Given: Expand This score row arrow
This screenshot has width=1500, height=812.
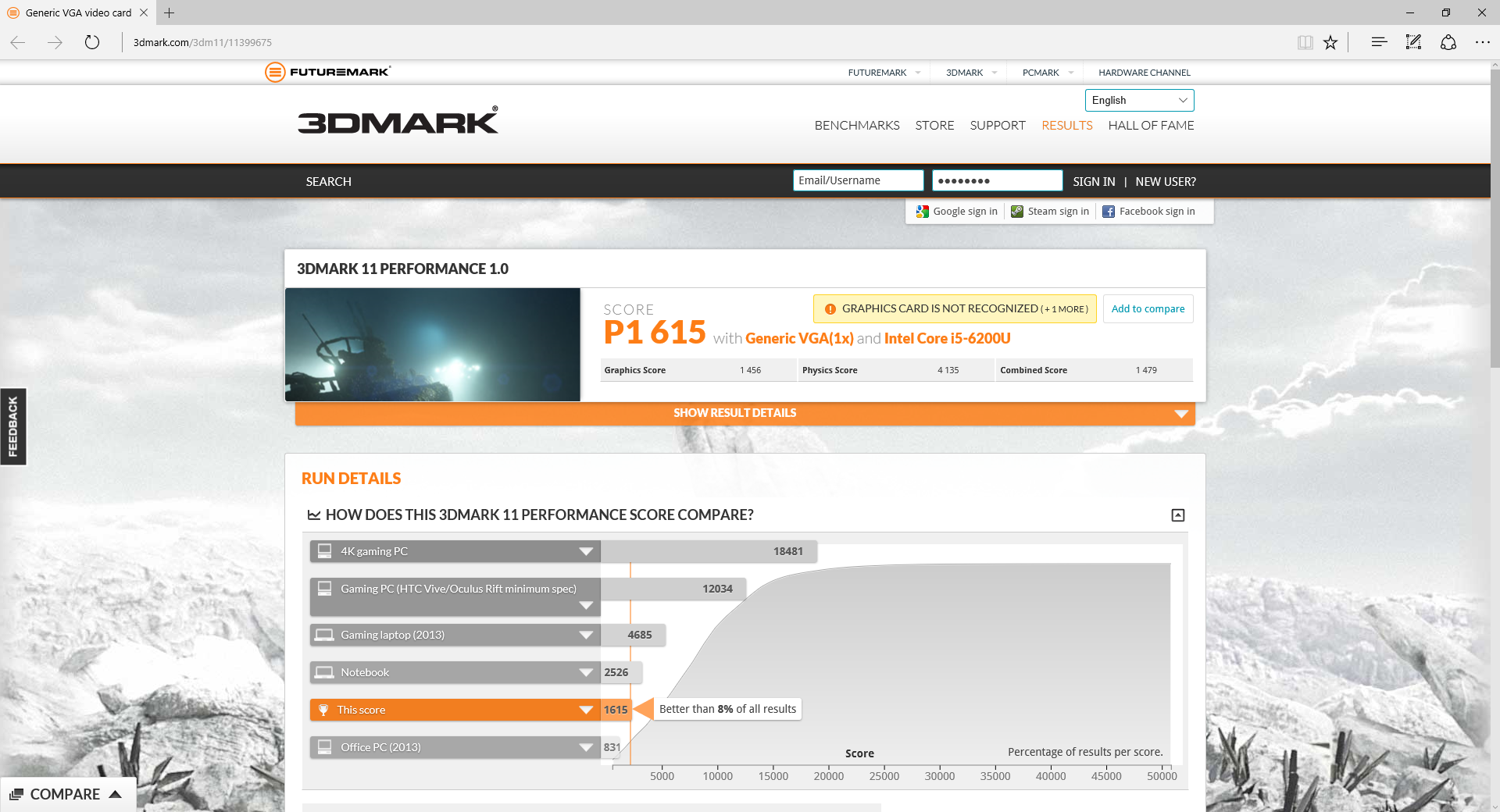Looking at the screenshot, I should tap(586, 710).
